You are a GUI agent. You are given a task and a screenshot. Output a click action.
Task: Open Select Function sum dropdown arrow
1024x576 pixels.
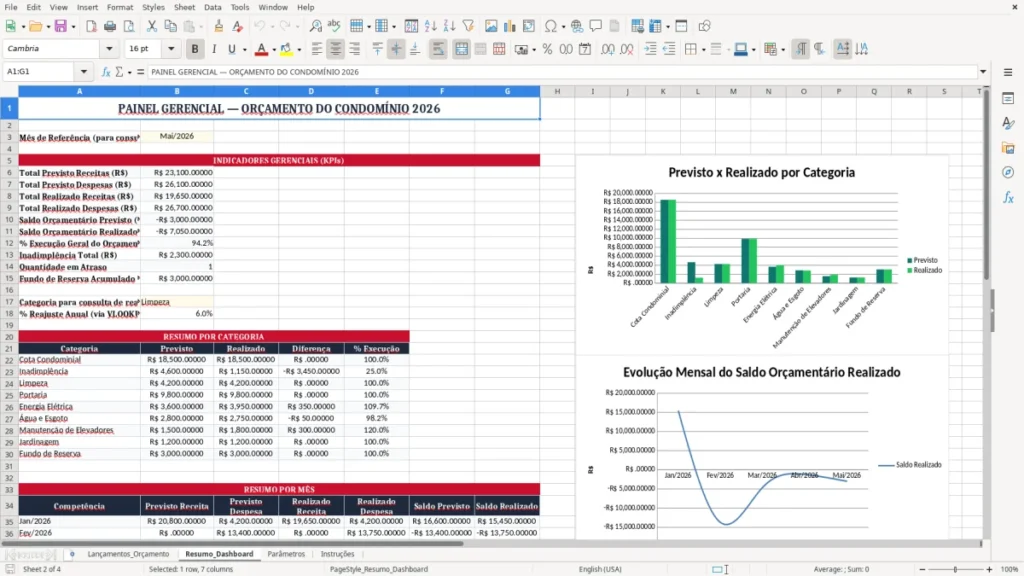[129, 72]
